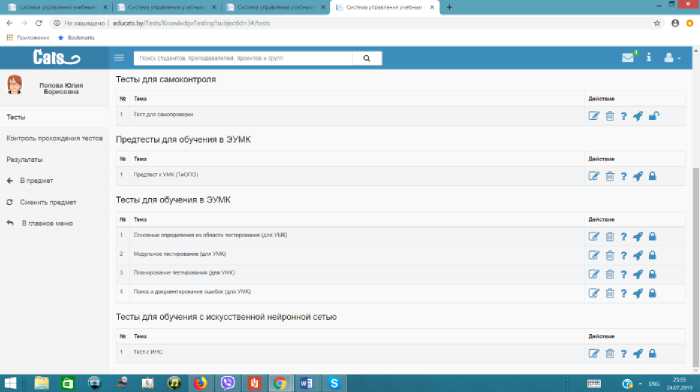Click Сменить предмет link
Image resolution: width=700 pixels, height=392 pixels.
click(x=48, y=202)
